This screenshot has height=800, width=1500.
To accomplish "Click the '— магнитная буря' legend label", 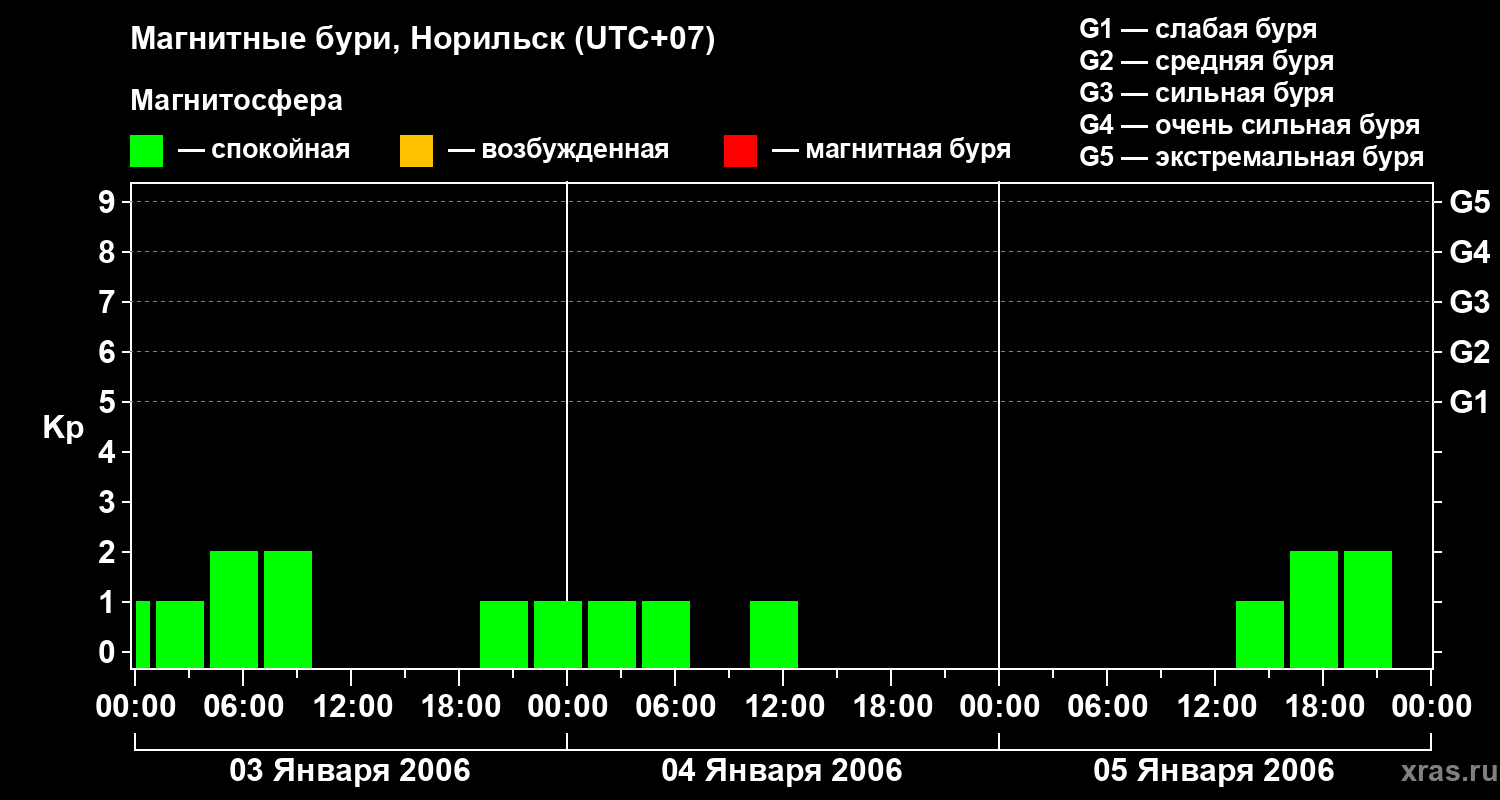I will point(891,150).
